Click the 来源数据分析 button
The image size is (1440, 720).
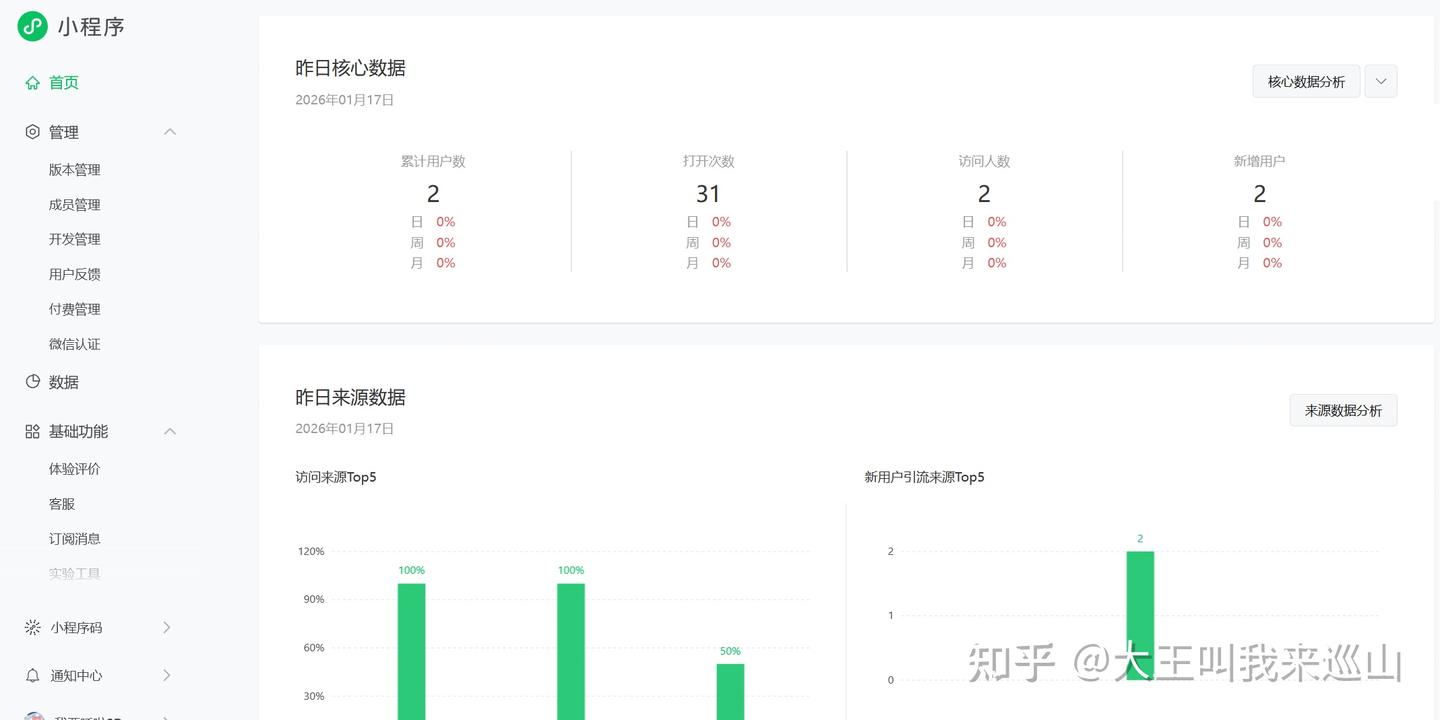coord(1343,410)
